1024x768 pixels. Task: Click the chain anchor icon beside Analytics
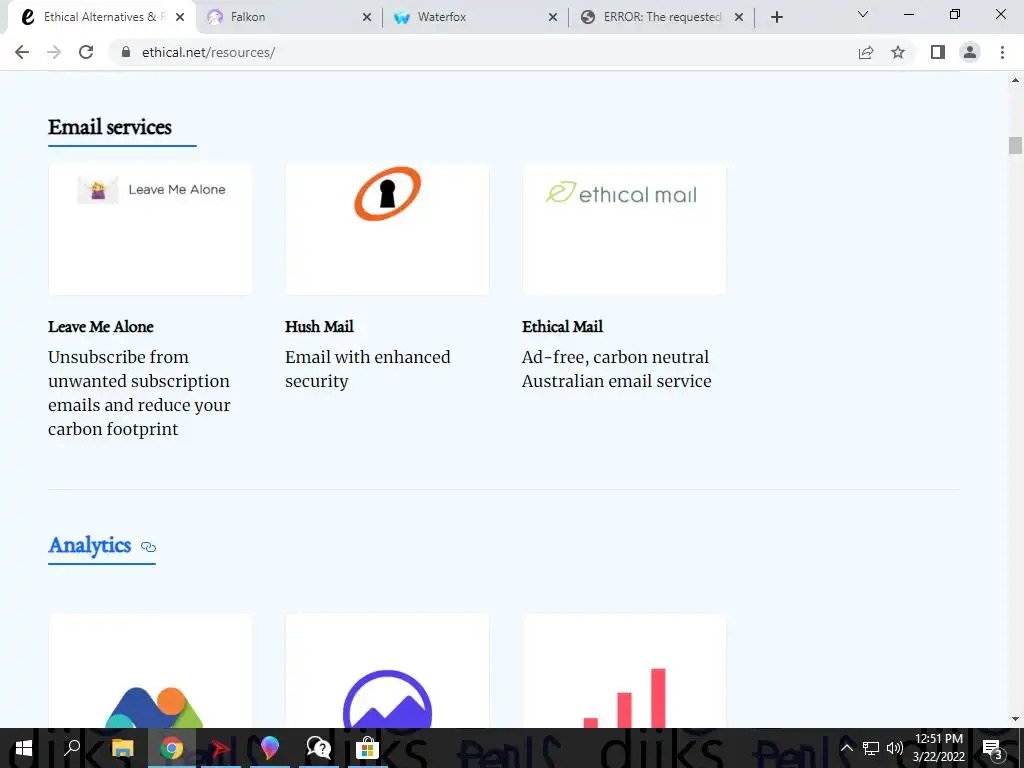[148, 547]
